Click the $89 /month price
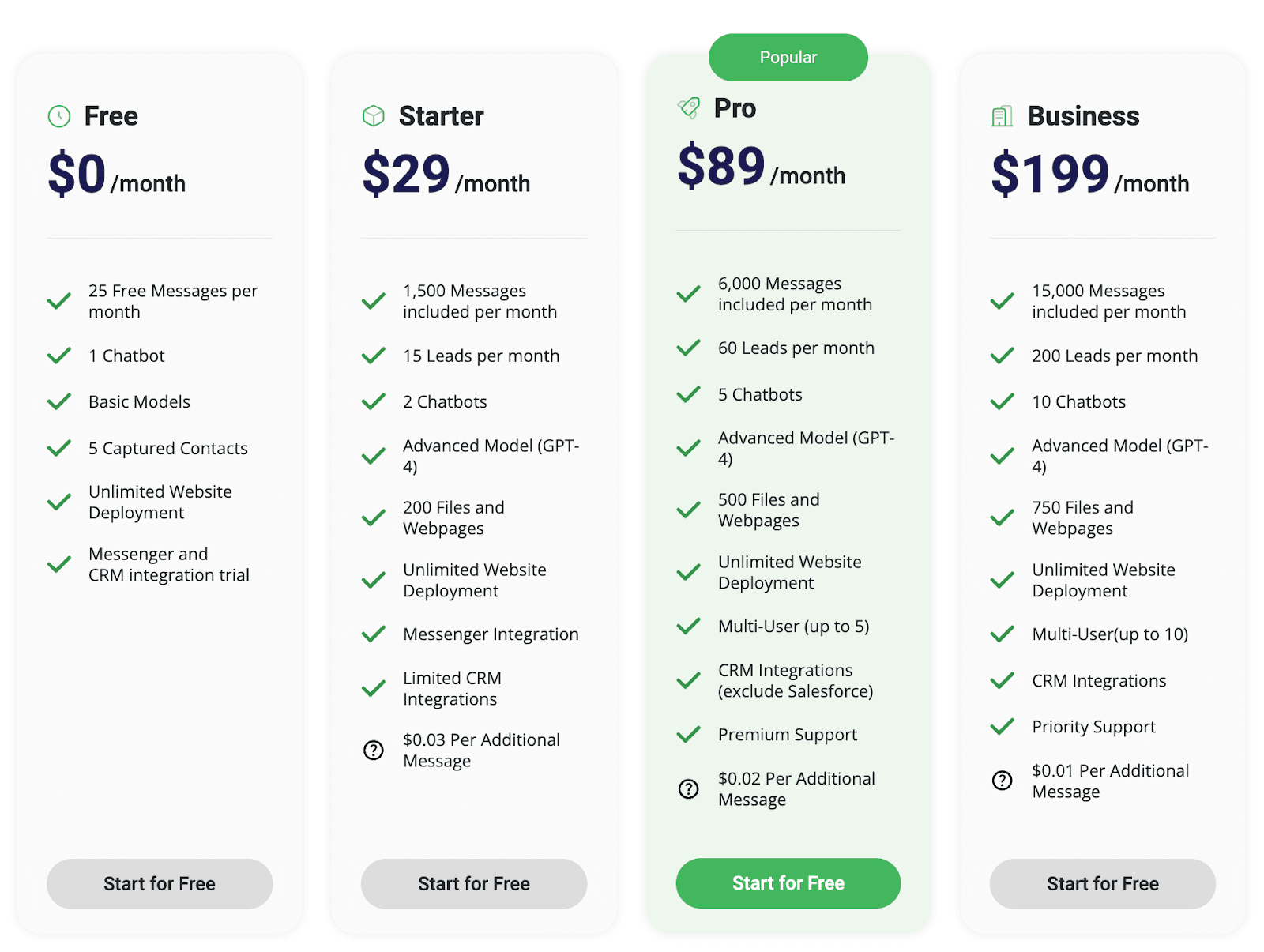Screen dimensions: 1264x952 (761, 167)
